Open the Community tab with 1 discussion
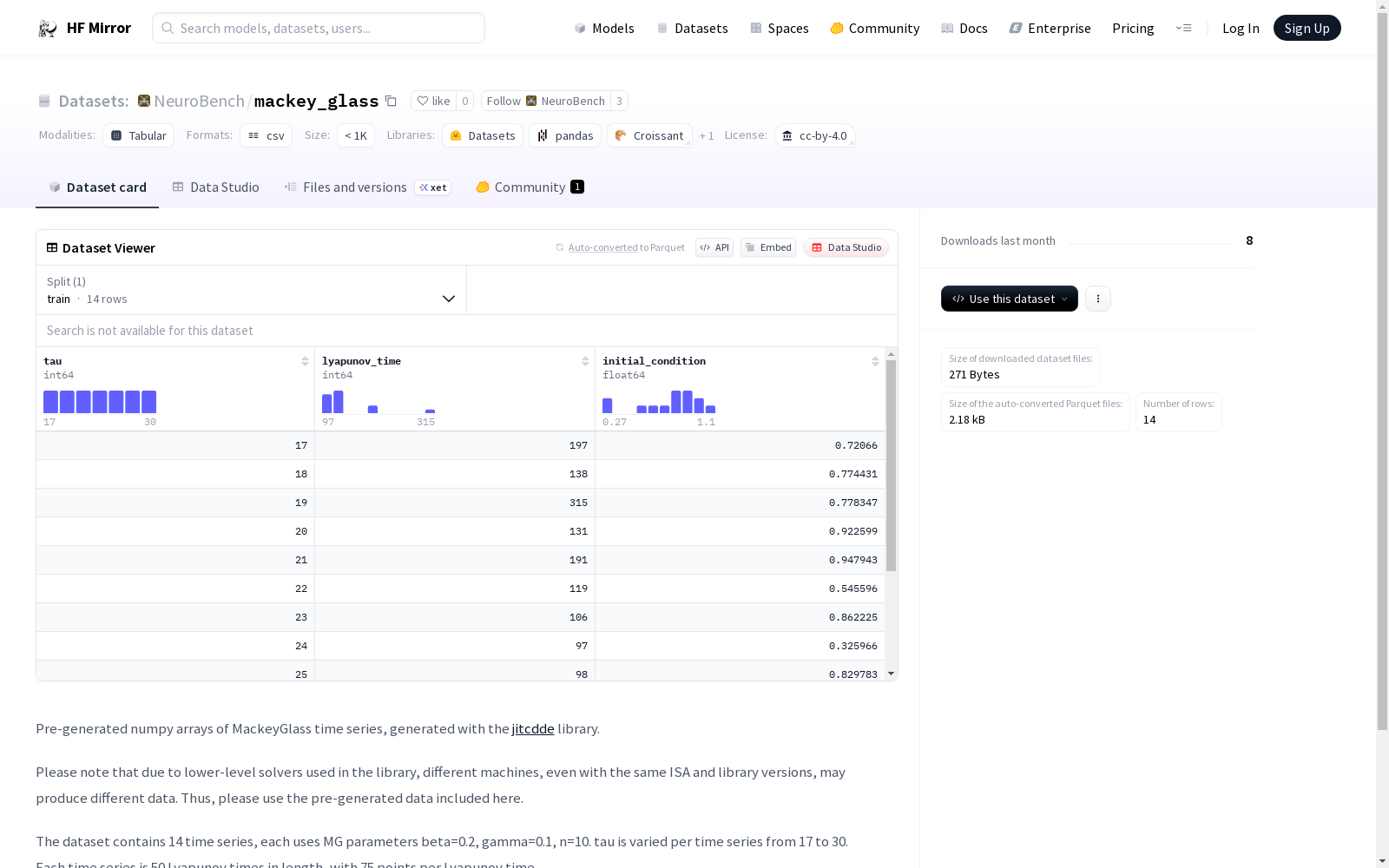 (530, 187)
